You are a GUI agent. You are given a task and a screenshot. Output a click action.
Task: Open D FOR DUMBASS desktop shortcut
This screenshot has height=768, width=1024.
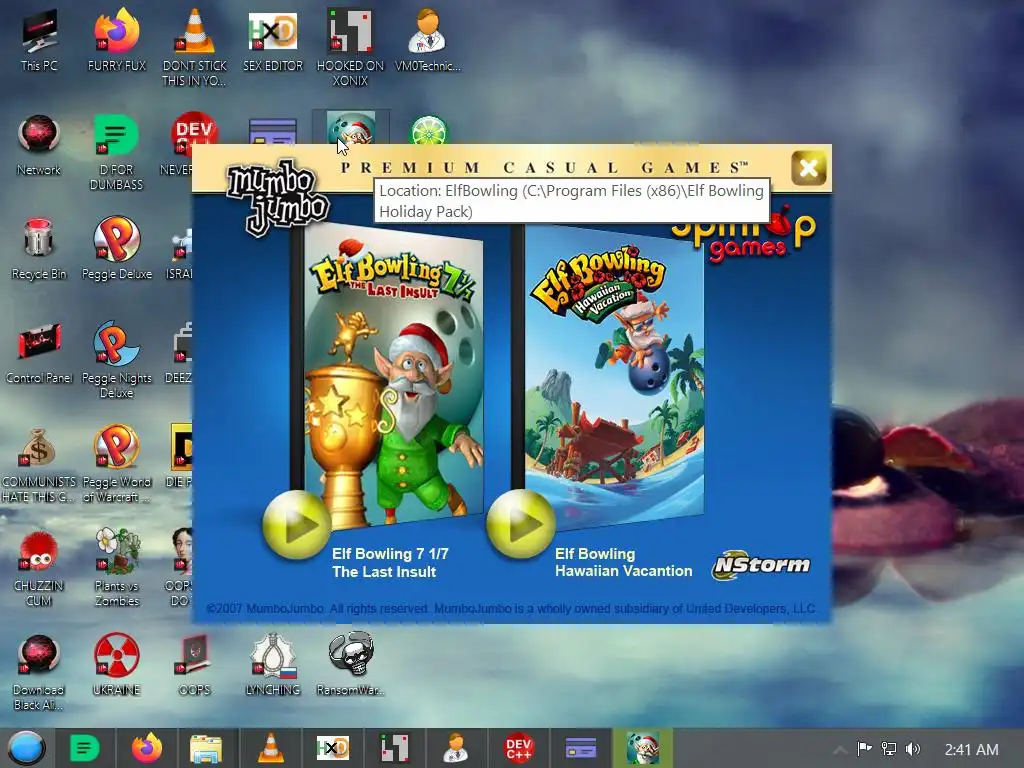[x=116, y=152]
